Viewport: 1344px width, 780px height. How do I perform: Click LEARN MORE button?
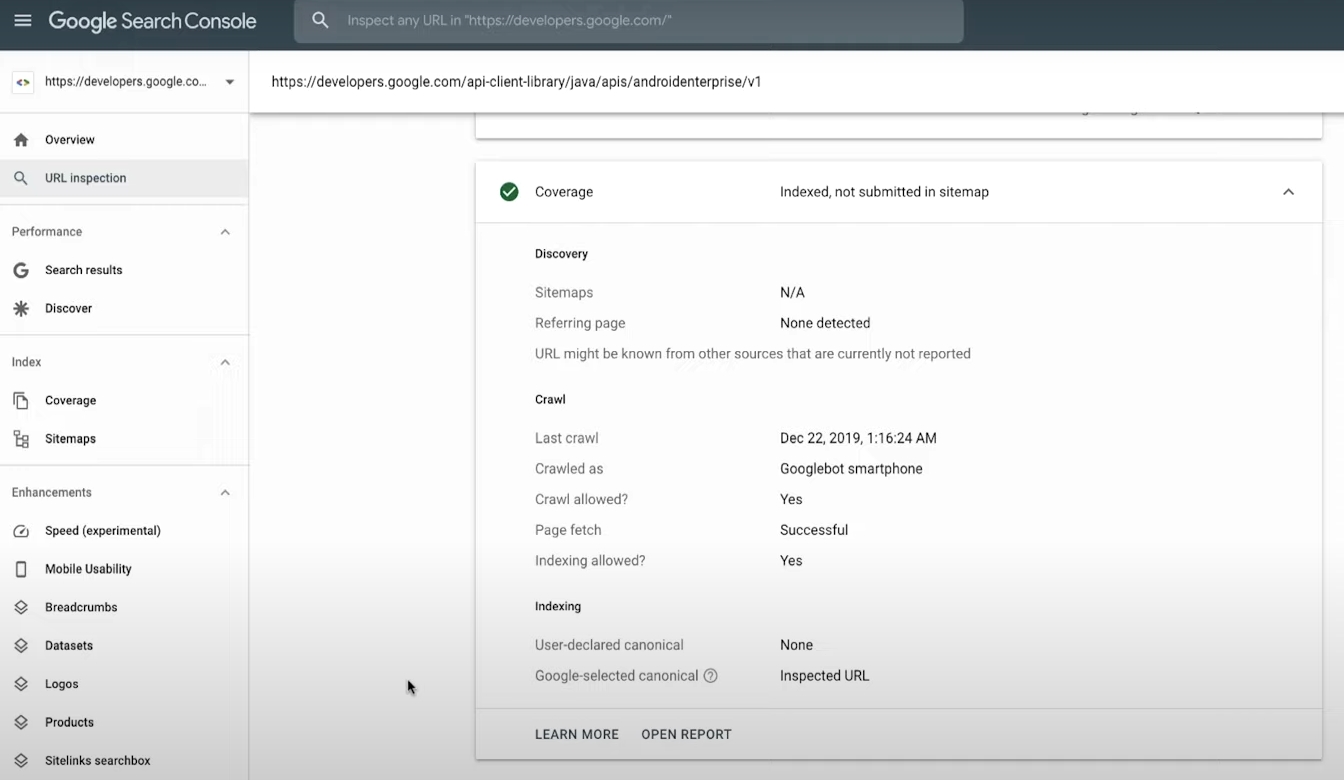577,734
